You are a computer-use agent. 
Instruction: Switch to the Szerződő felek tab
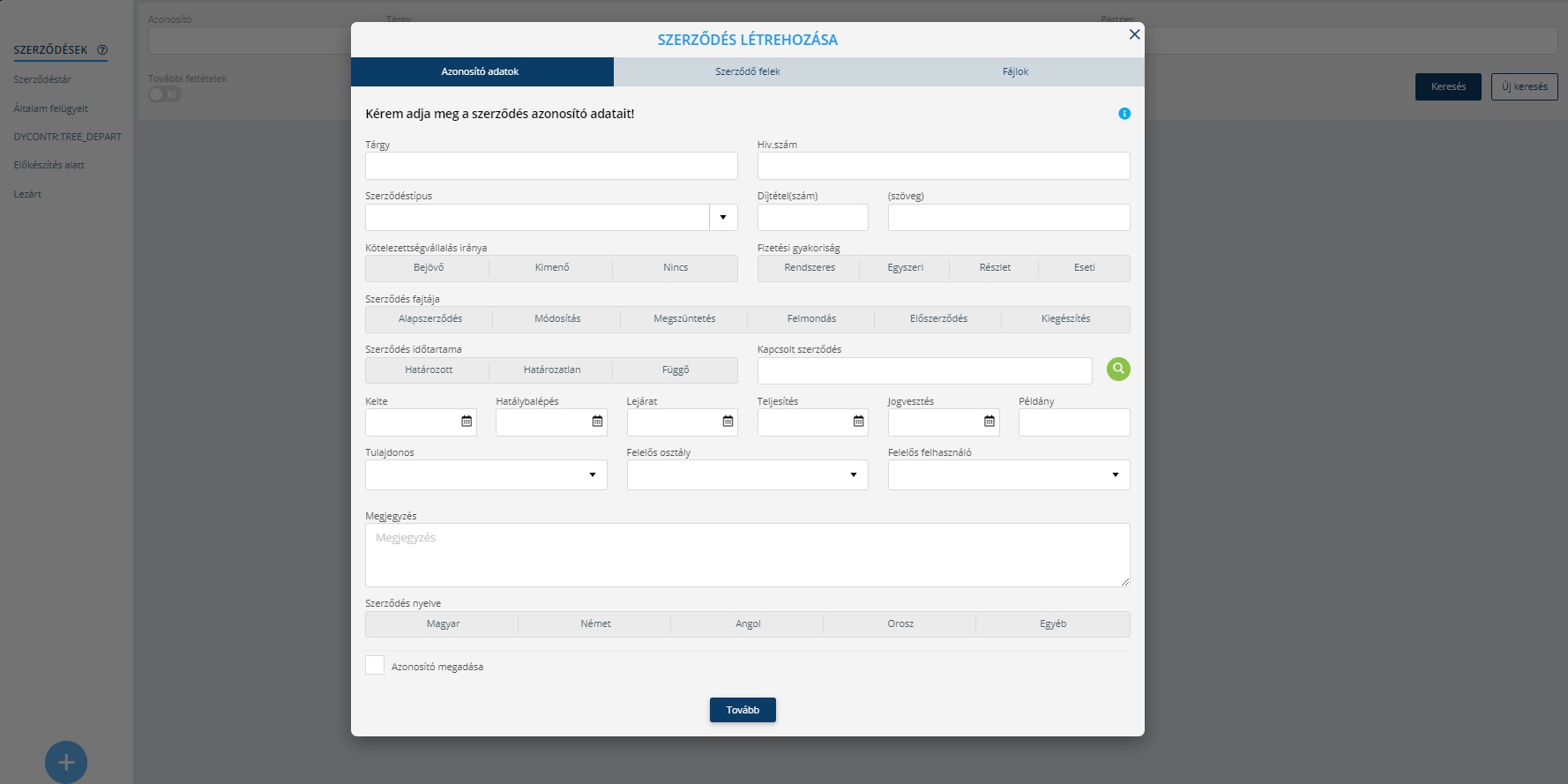coord(747,72)
